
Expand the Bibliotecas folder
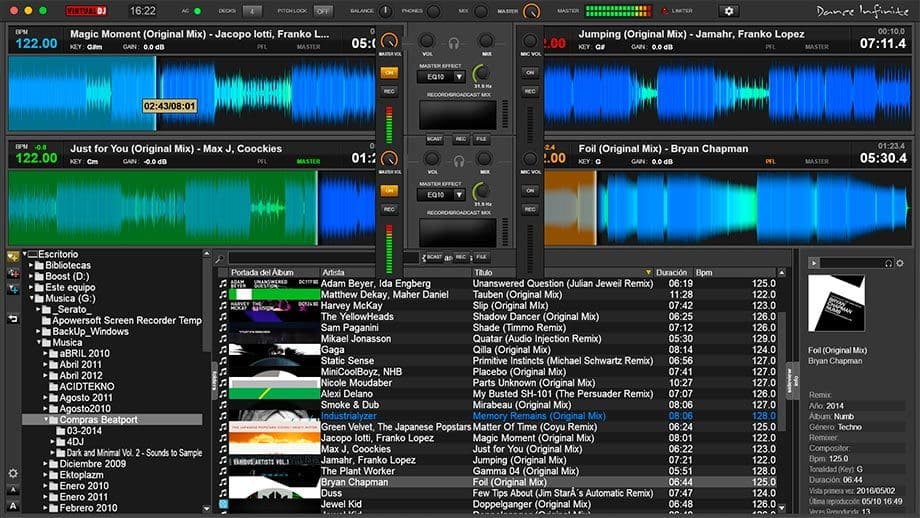[x=31, y=265]
